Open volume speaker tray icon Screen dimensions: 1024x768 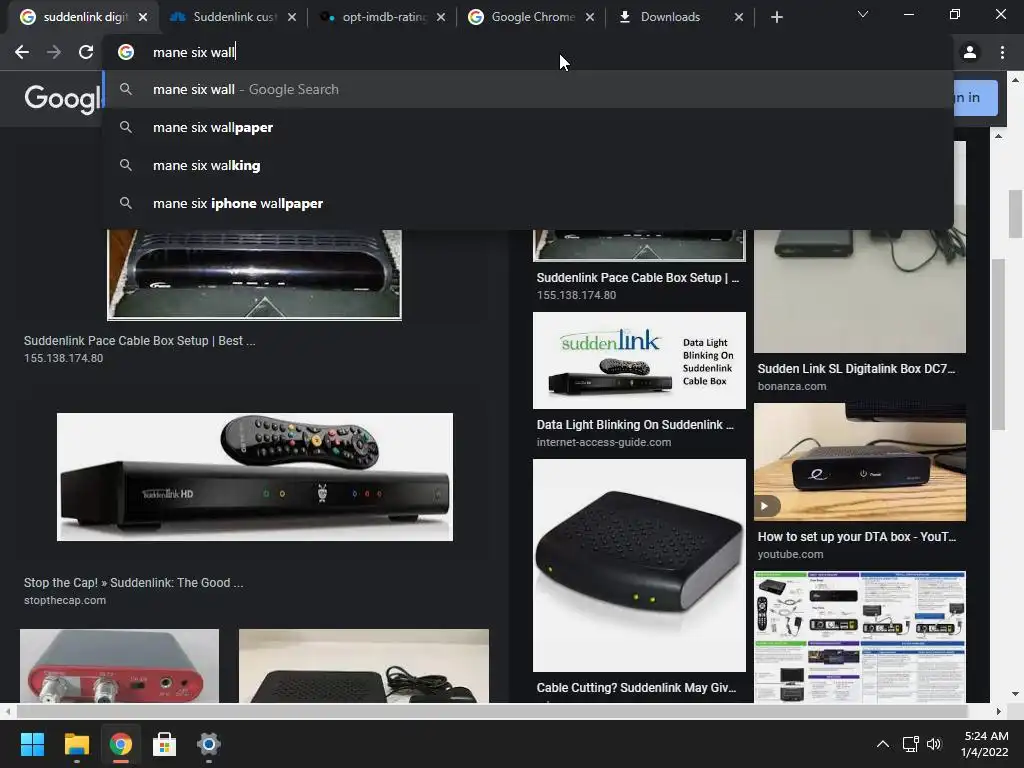coord(934,744)
